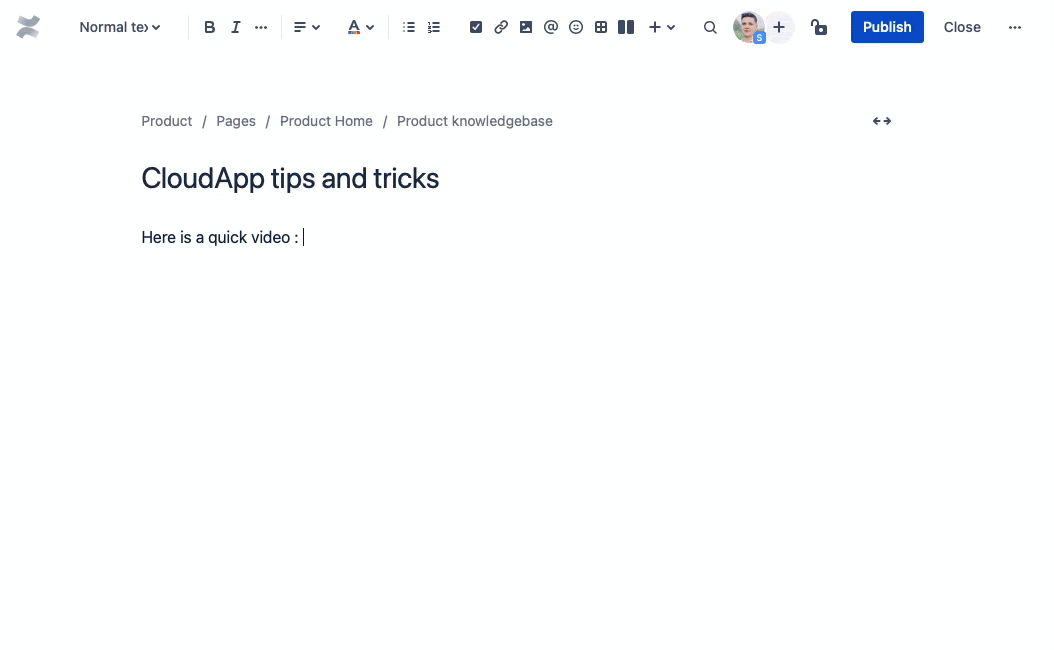The height and width of the screenshot is (650, 1054).
Task: Open text alignment dropdown
Action: (x=307, y=28)
